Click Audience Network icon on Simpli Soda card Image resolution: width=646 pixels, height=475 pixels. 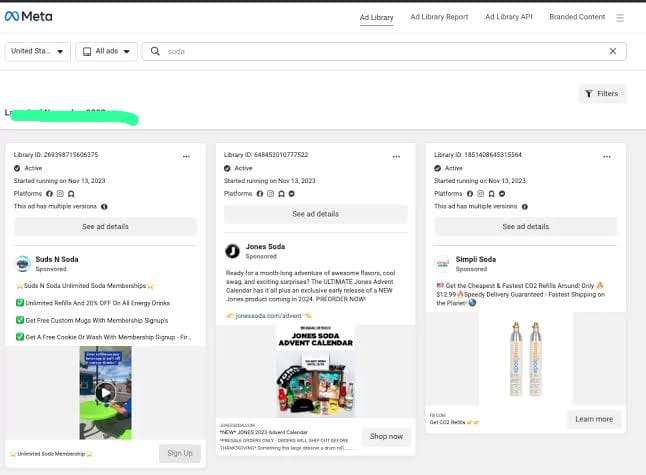[492, 194]
